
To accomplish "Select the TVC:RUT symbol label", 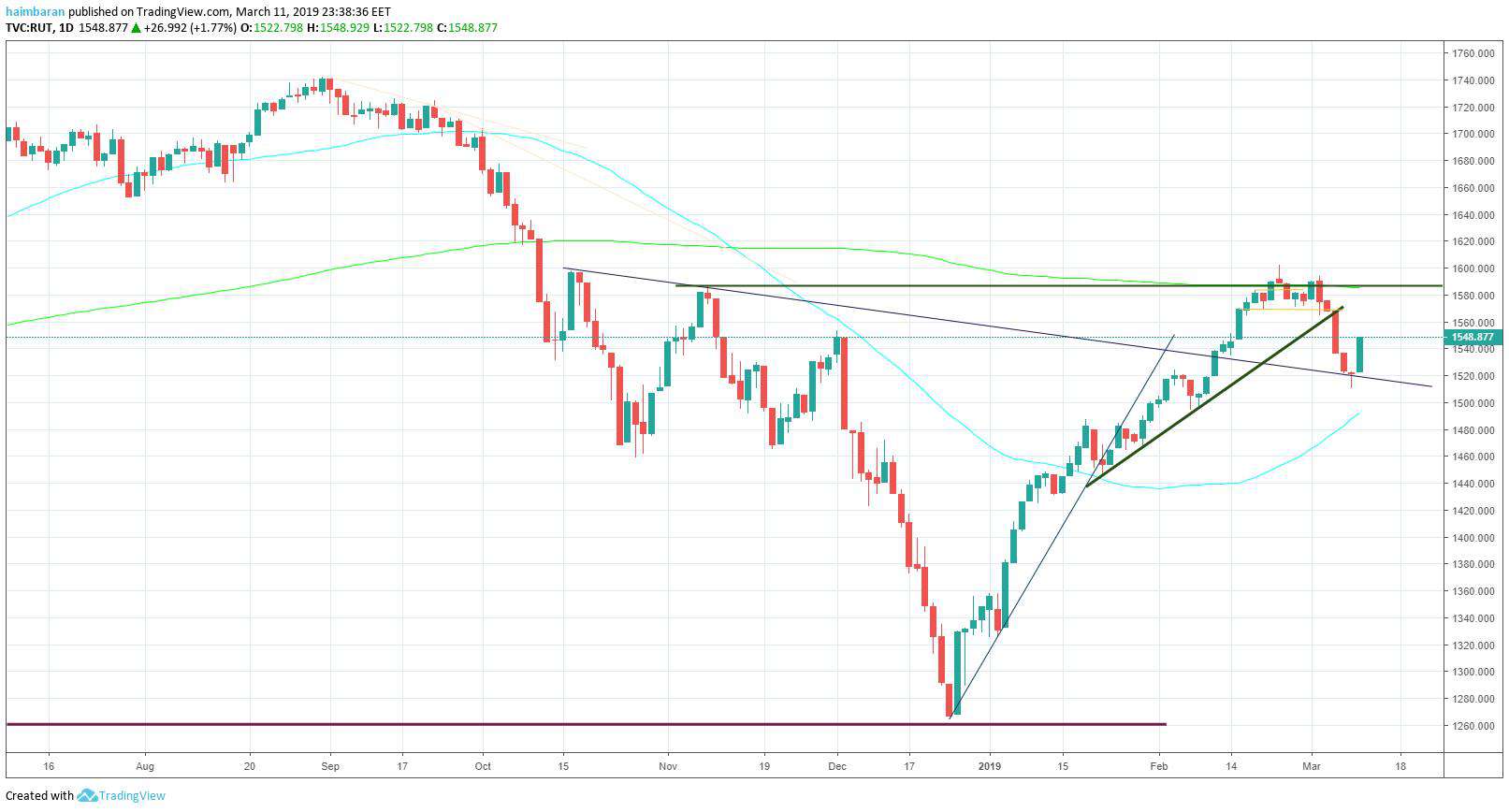I will [28, 28].
